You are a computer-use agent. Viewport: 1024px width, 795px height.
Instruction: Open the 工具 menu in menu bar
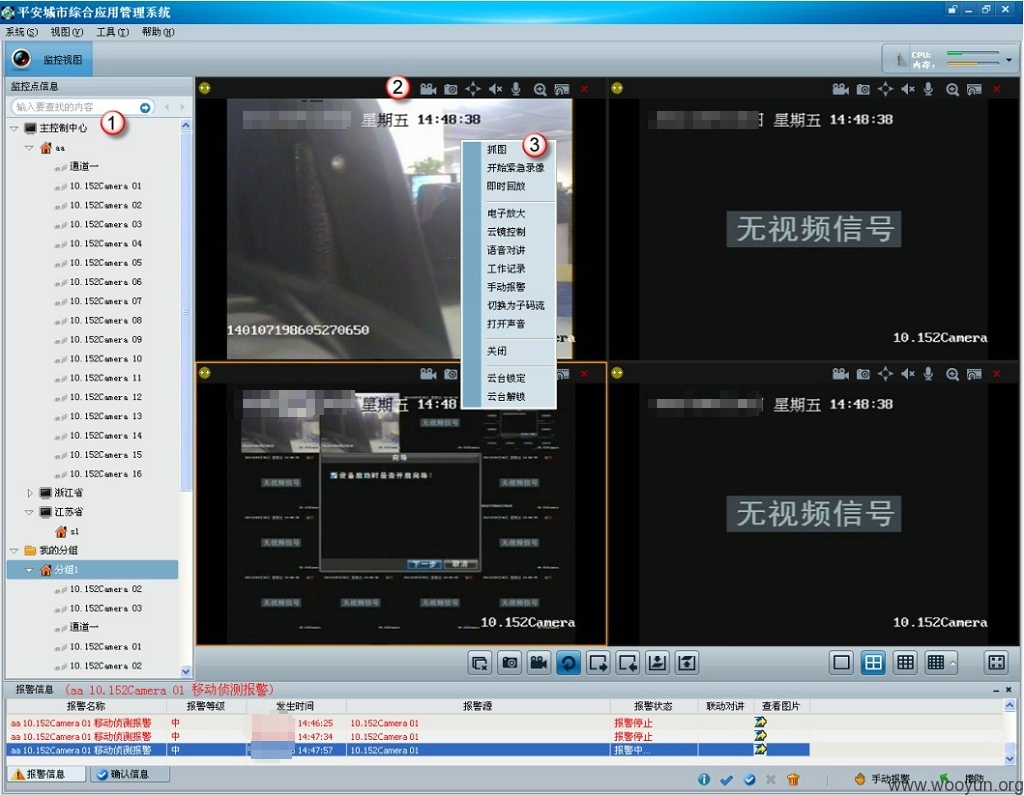[112, 32]
